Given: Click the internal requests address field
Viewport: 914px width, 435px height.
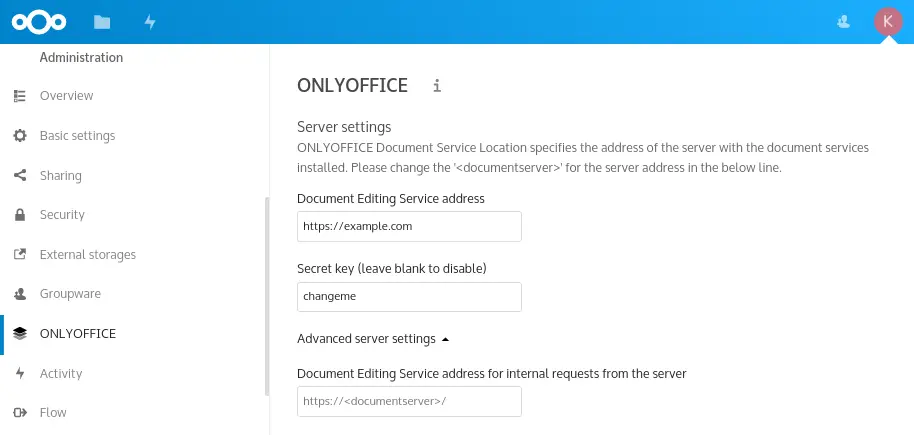Looking at the screenshot, I should [409, 401].
